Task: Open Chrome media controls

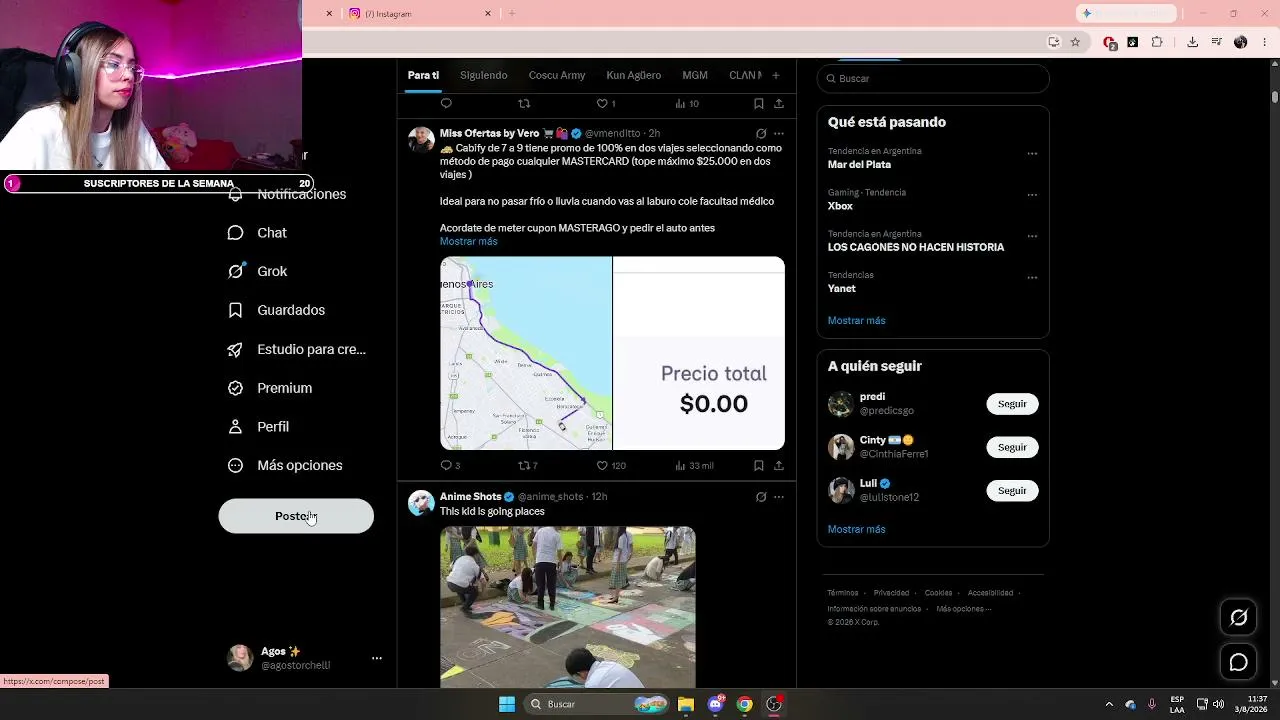Action: point(1216,42)
